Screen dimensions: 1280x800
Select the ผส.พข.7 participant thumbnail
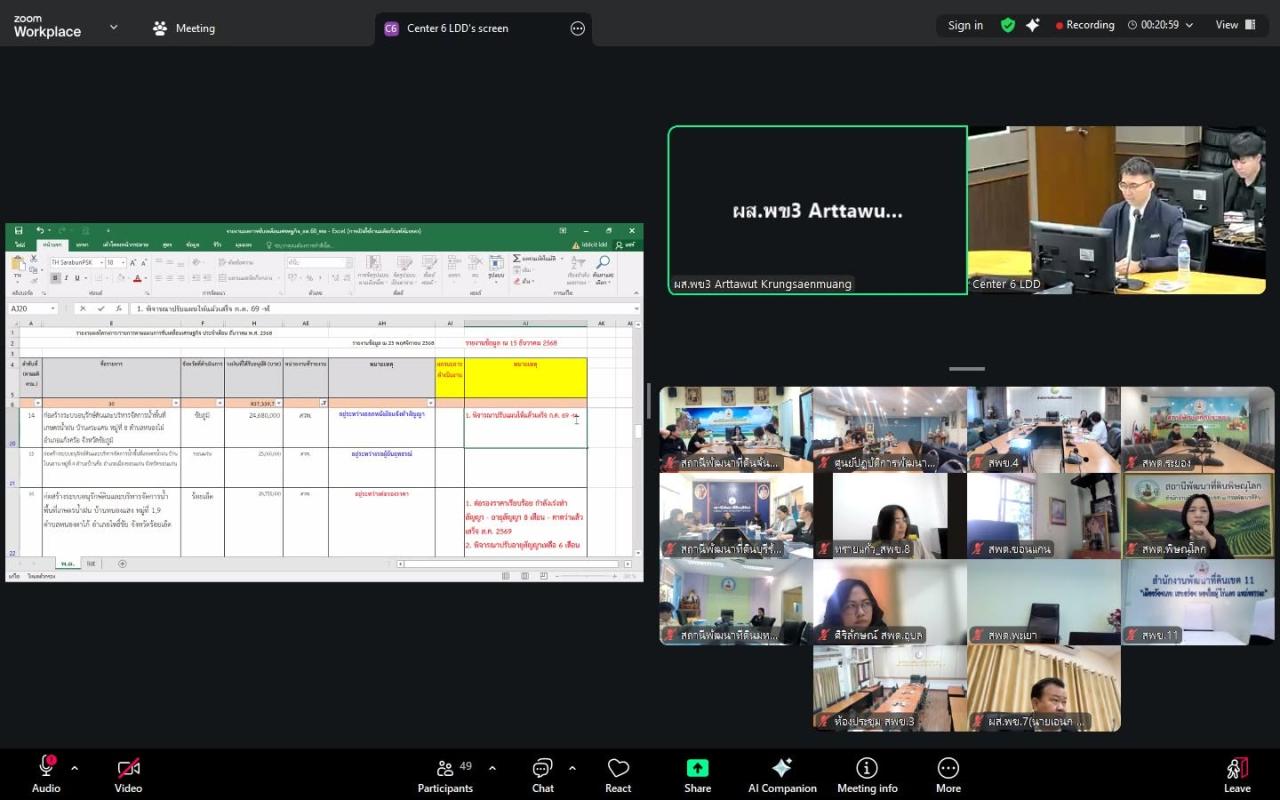click(x=1043, y=688)
